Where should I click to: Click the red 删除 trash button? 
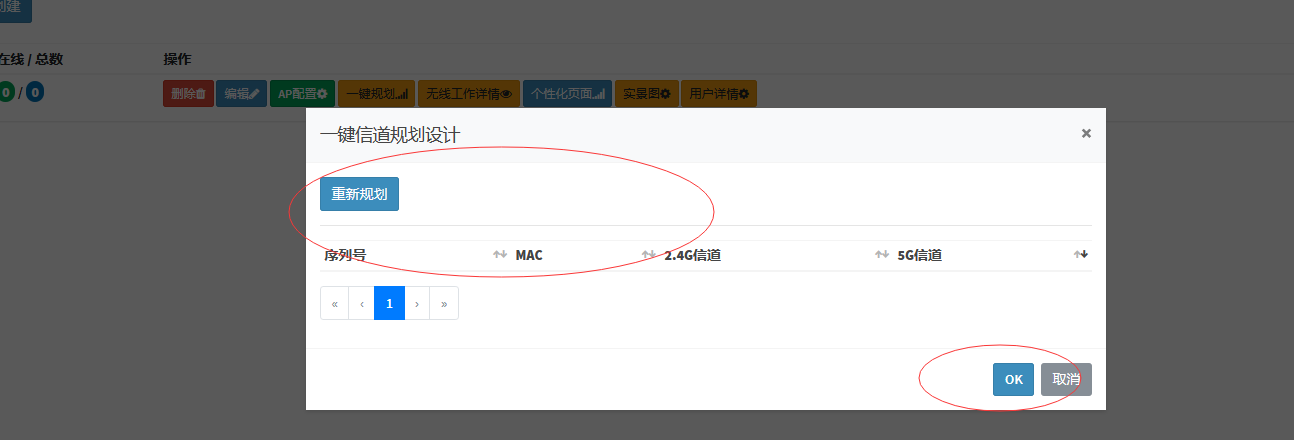coord(188,94)
